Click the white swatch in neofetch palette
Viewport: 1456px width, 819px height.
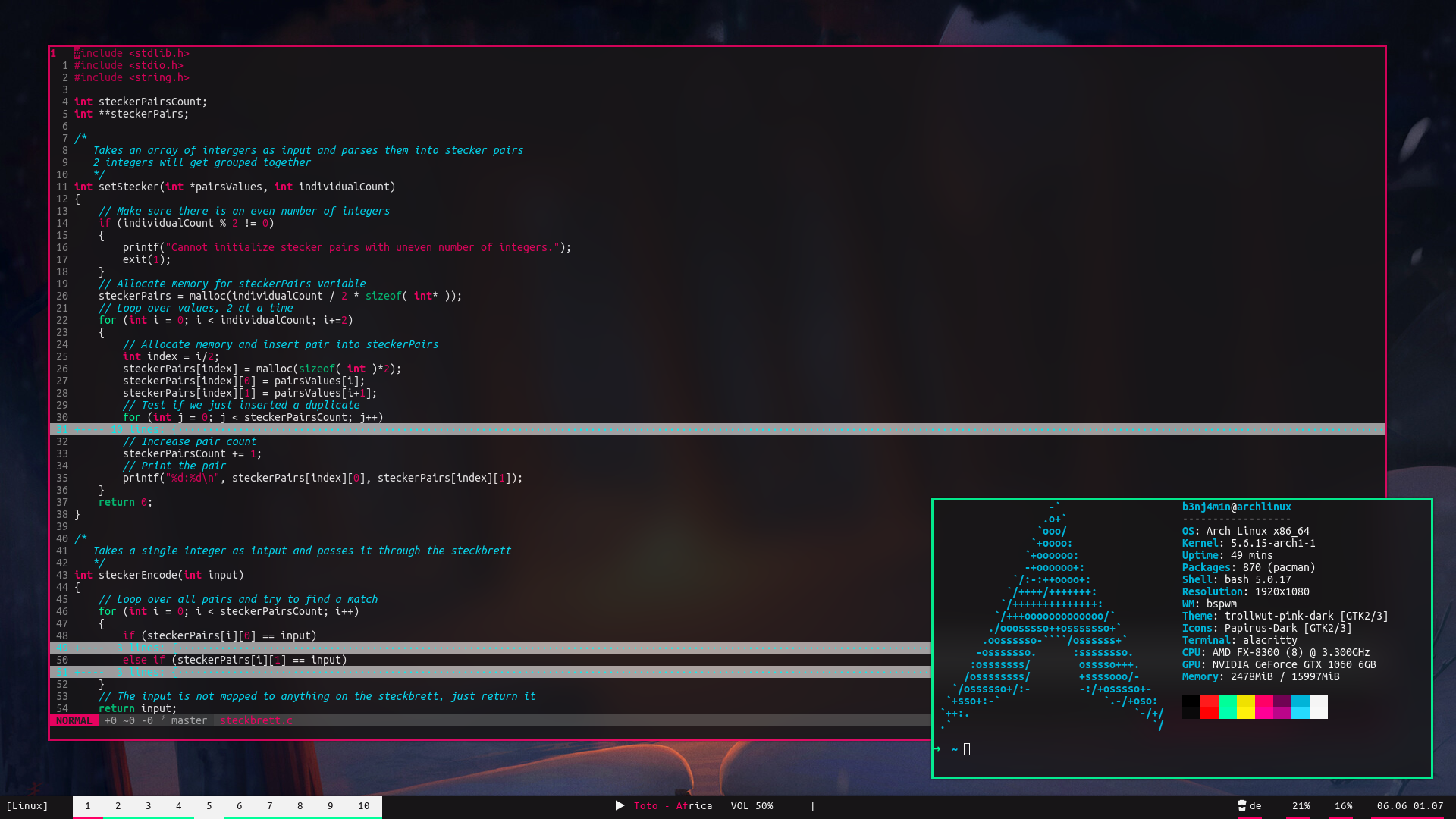point(1319,706)
